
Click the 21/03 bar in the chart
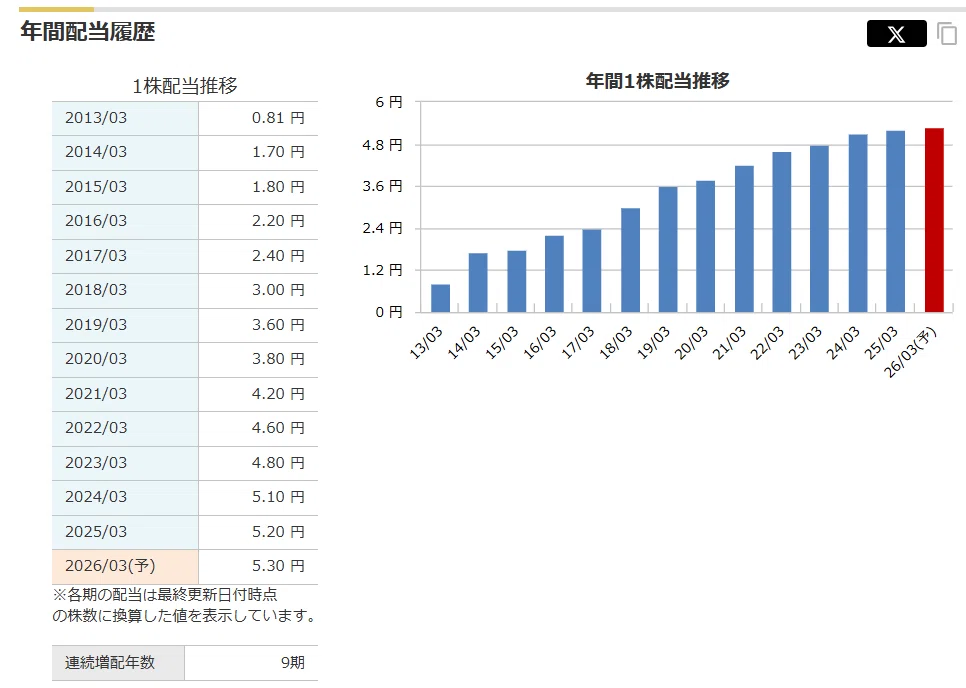[744, 239]
